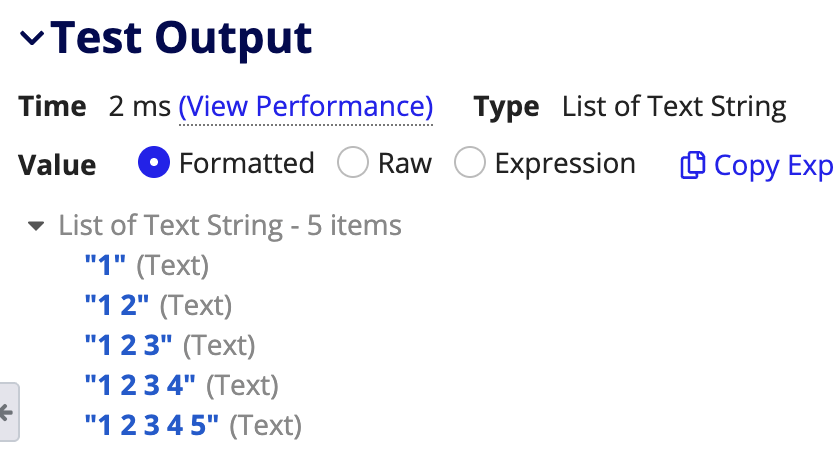Select the "1 2 3 4 5" text item
834x462 pixels.
[x=152, y=425]
